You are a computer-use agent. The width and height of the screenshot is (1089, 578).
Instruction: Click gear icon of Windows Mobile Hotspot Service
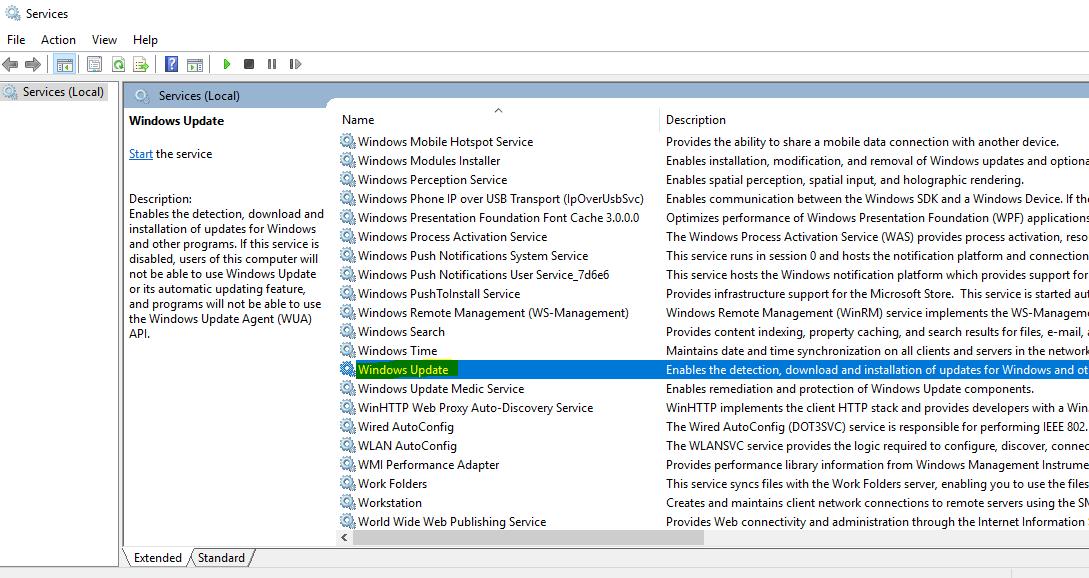pyautogui.click(x=347, y=141)
